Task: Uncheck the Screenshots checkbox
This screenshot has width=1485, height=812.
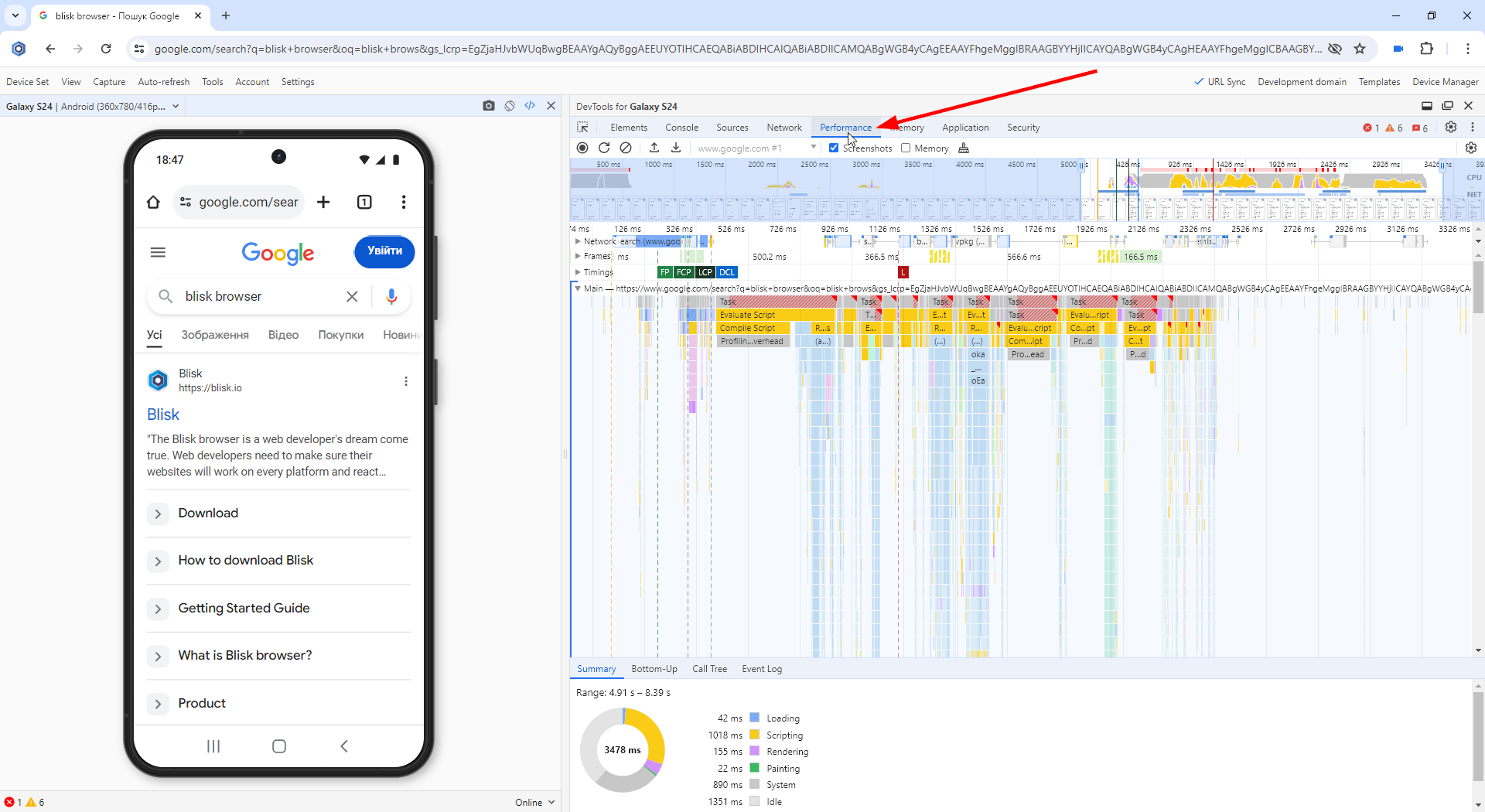Action: tap(834, 148)
